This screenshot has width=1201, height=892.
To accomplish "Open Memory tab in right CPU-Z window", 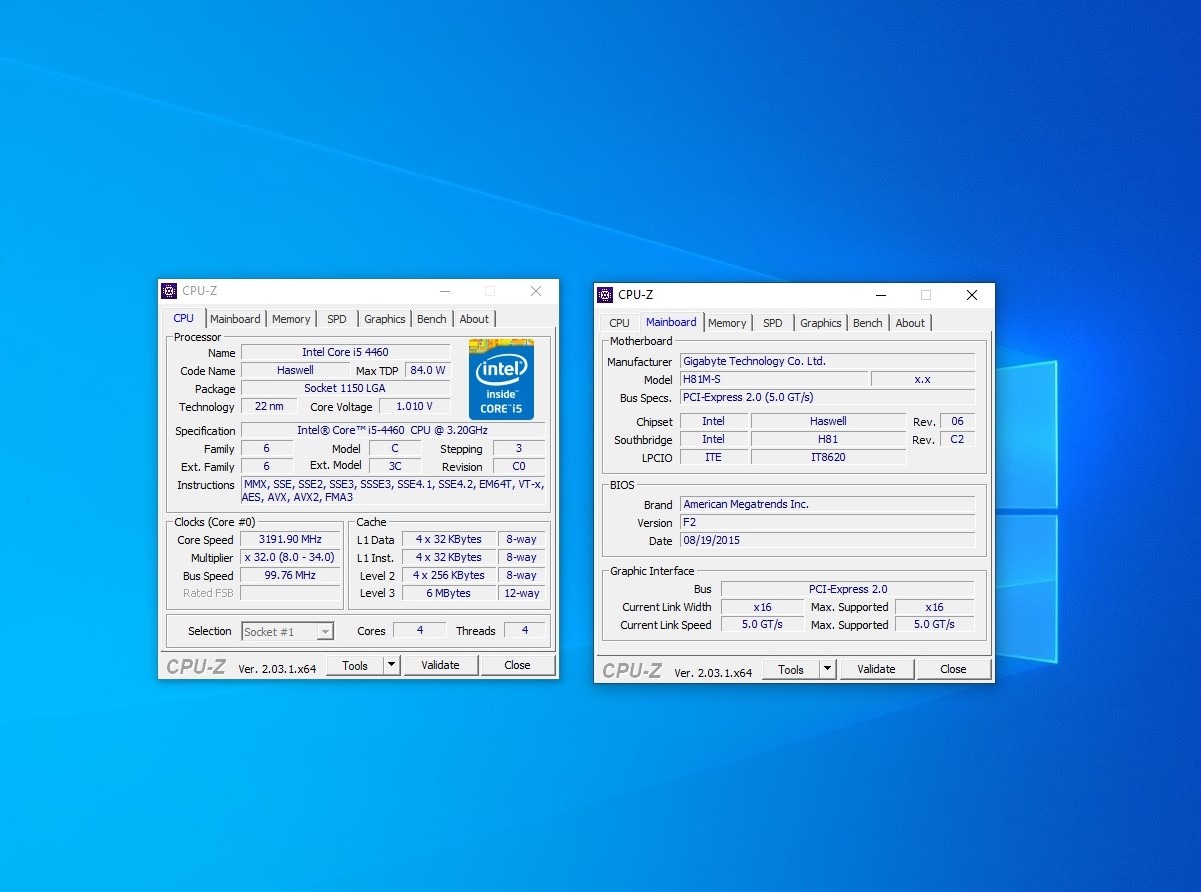I will click(727, 323).
